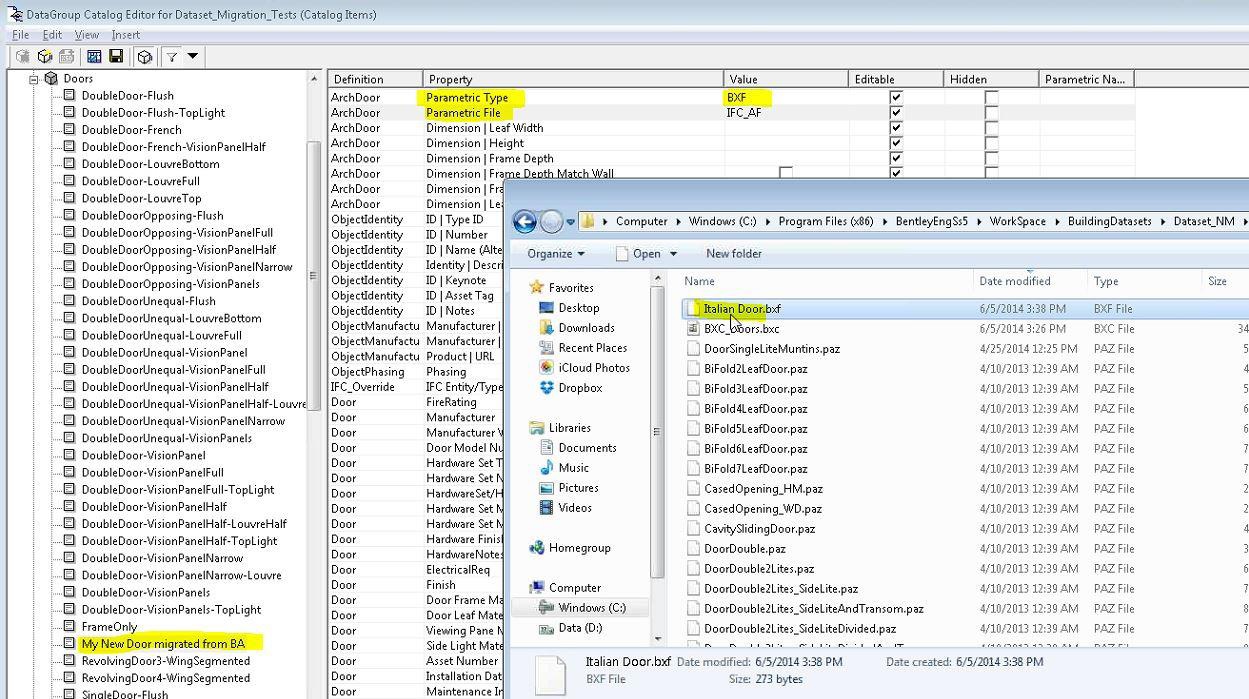Image resolution: width=1249 pixels, height=699 pixels.
Task: Click the funnel filter icon in toolbar
Action: pyautogui.click(x=172, y=57)
